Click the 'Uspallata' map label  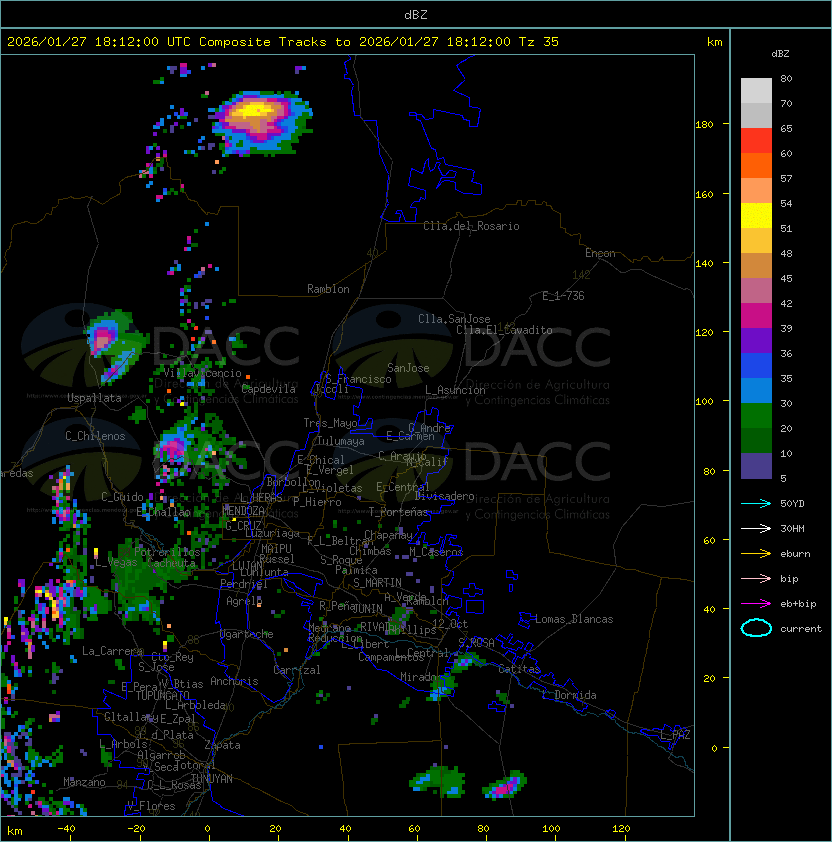click(x=94, y=398)
